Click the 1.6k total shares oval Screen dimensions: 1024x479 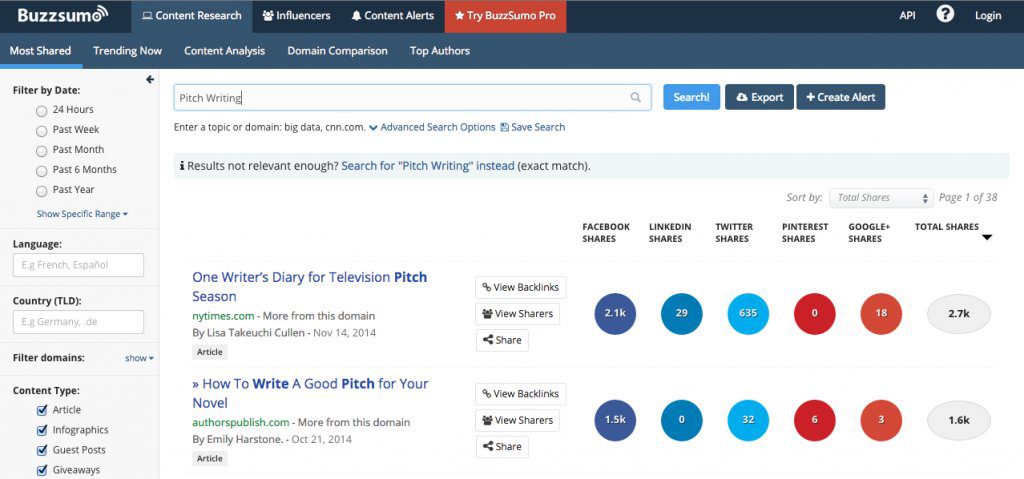959,420
